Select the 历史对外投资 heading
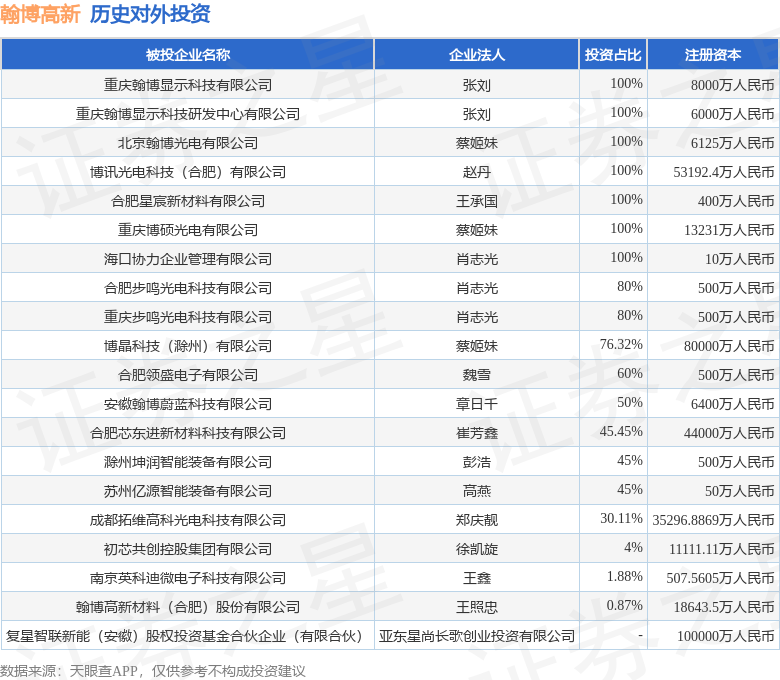780x680 pixels. [x=150, y=14]
